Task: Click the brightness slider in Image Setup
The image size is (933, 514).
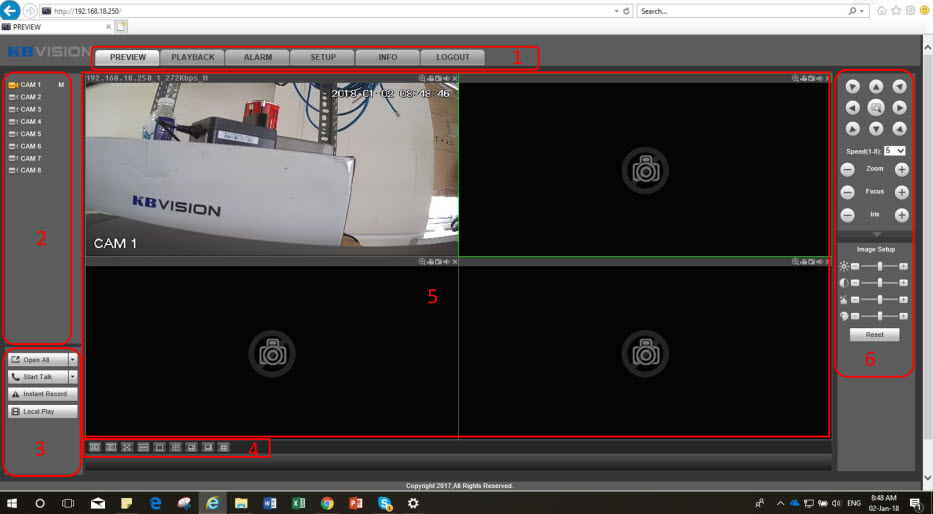Action: 879,267
